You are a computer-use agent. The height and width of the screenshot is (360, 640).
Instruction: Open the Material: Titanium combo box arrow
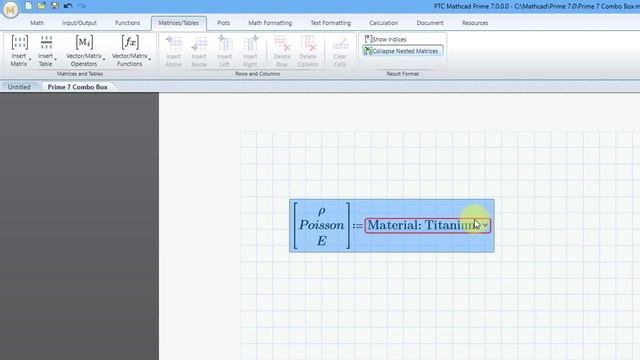pos(485,225)
